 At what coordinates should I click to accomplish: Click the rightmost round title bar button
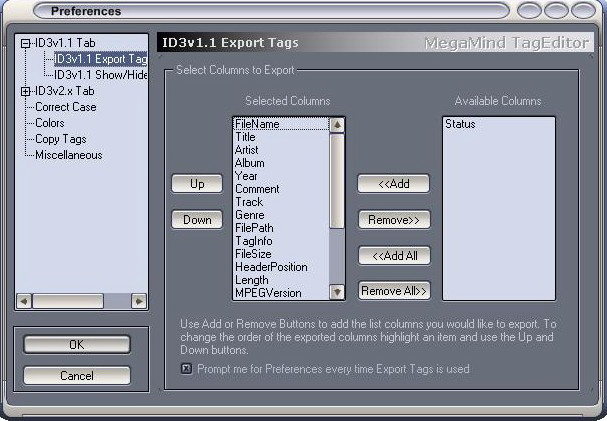[x=583, y=11]
